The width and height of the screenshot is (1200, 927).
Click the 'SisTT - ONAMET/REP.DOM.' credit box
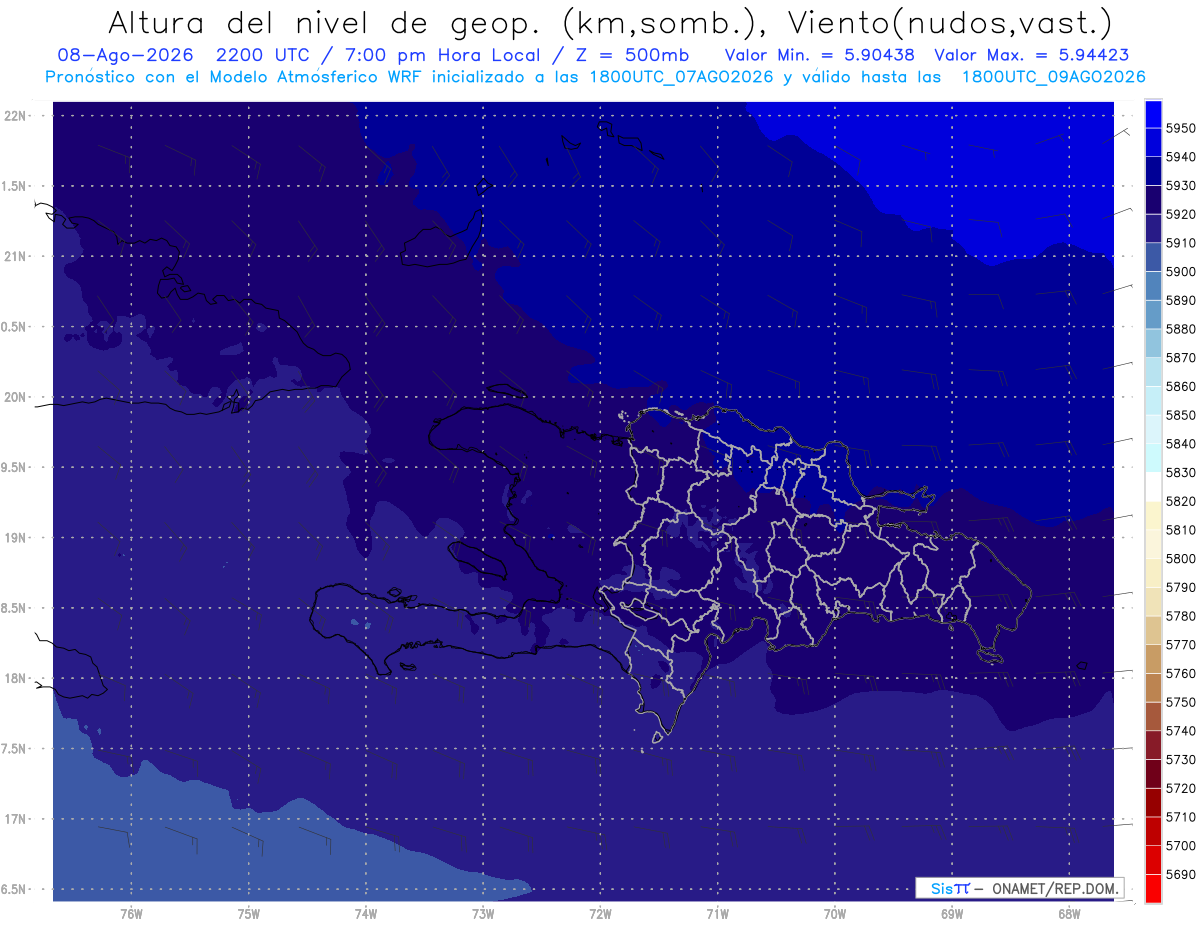point(1020,888)
